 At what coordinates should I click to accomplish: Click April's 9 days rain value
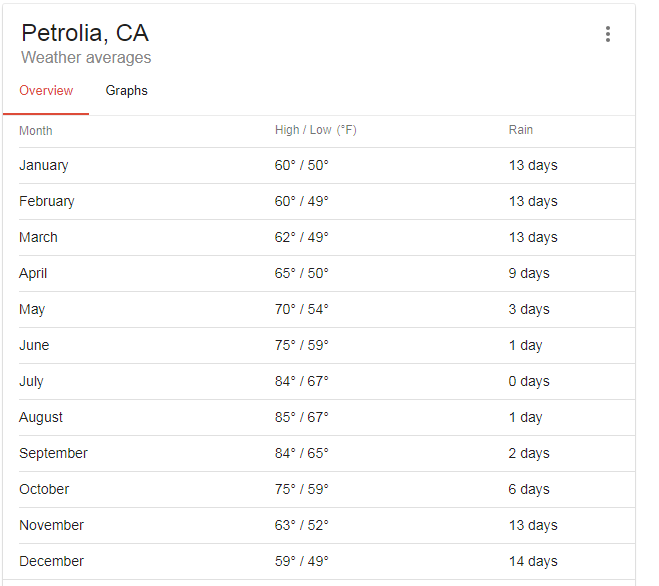point(529,273)
